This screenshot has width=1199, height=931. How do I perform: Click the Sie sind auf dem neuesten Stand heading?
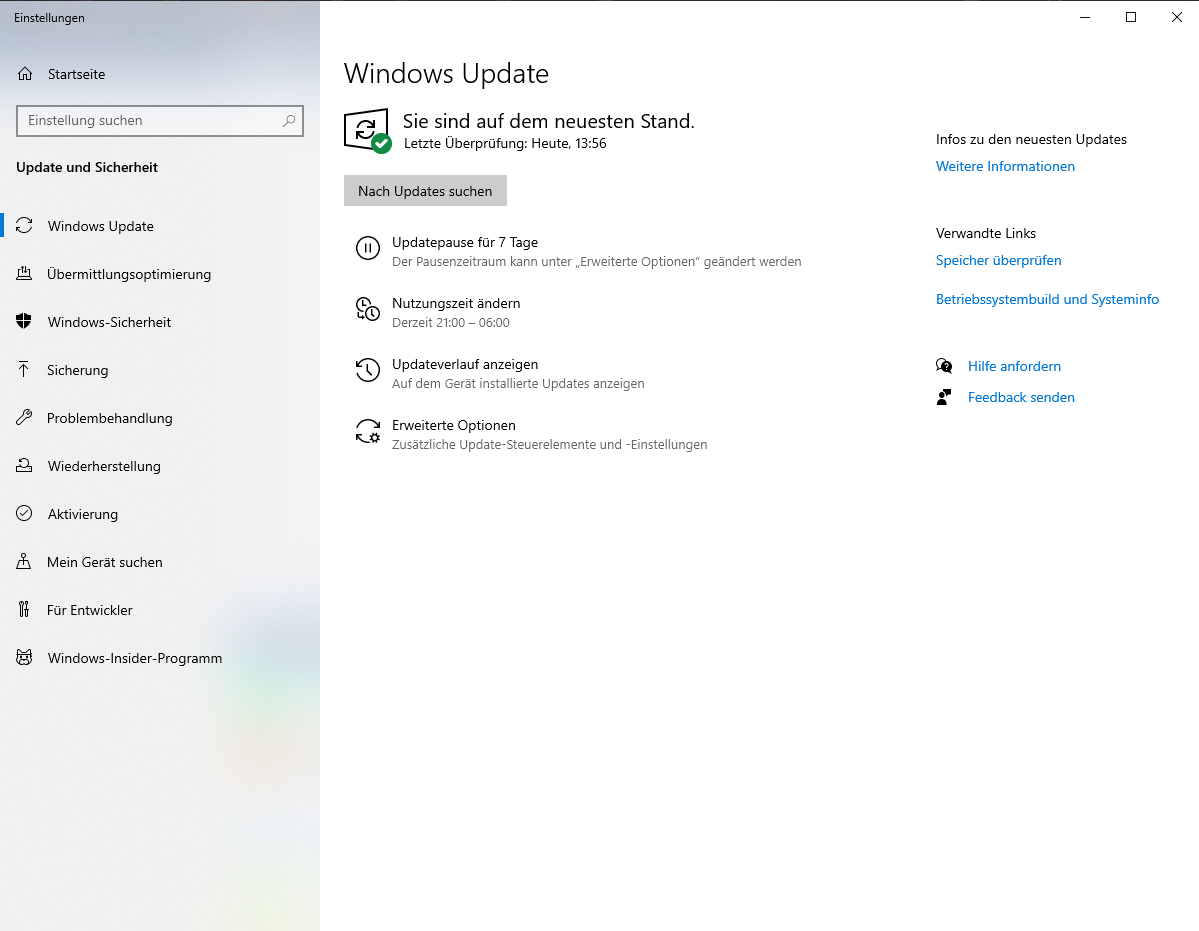click(548, 121)
